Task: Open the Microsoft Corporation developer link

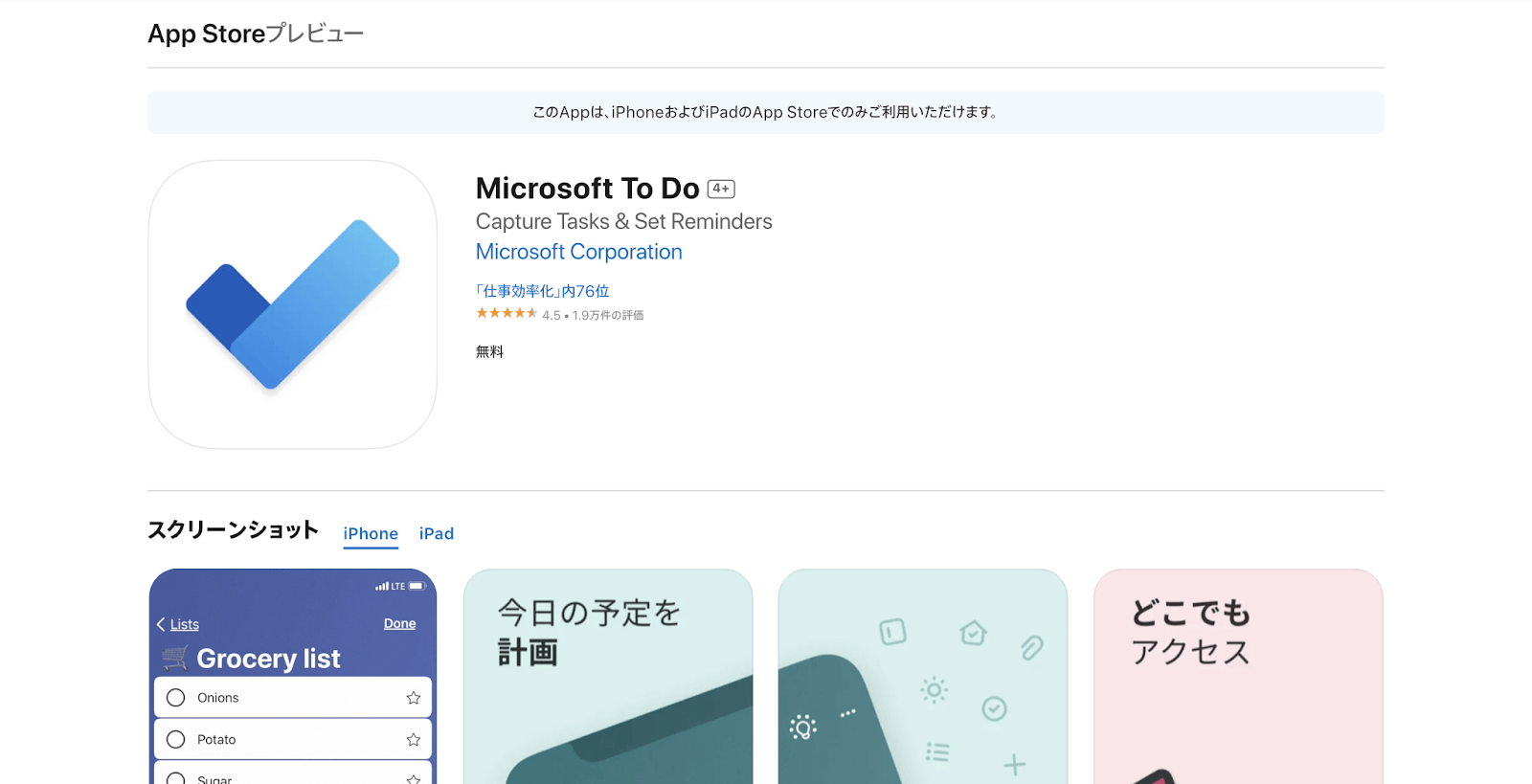Action: [578, 252]
